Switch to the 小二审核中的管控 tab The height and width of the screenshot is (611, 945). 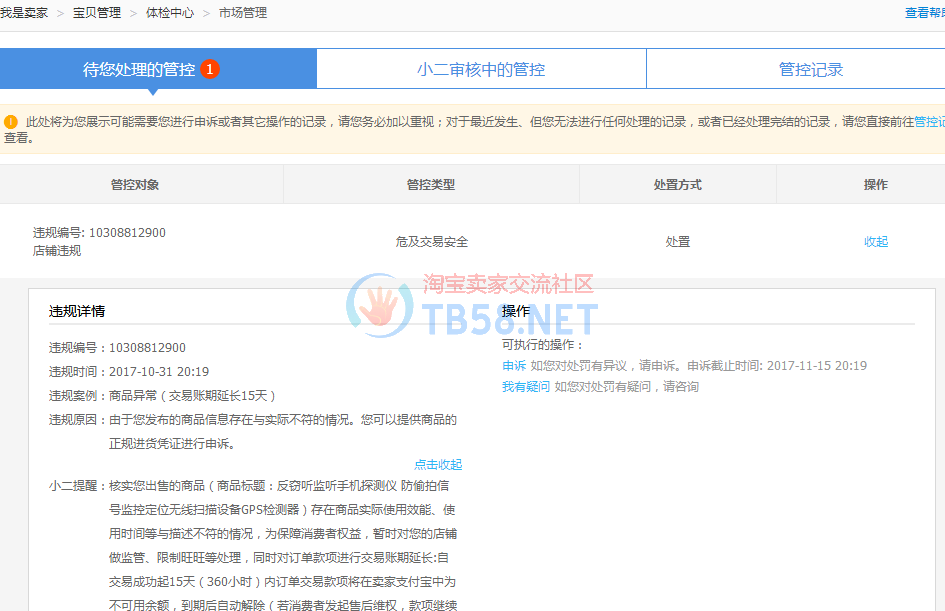pyautogui.click(x=481, y=70)
